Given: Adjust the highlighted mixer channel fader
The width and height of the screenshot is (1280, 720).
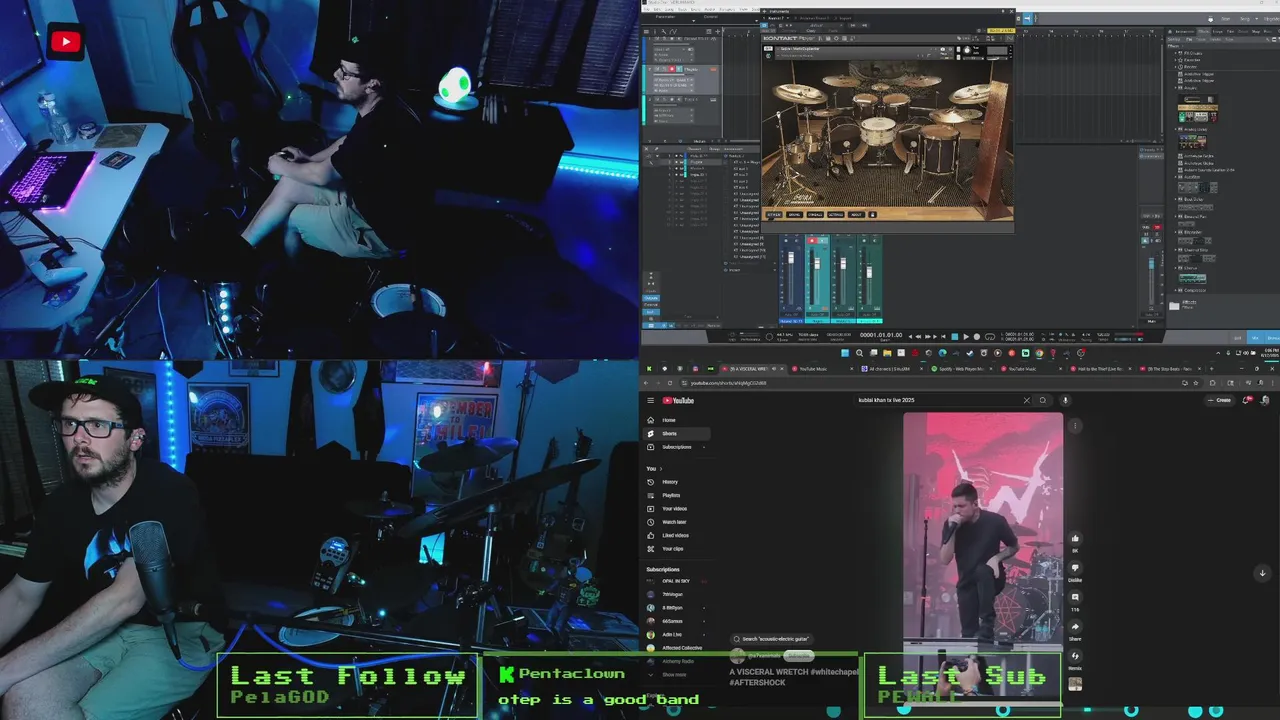Looking at the screenshot, I should tap(817, 263).
